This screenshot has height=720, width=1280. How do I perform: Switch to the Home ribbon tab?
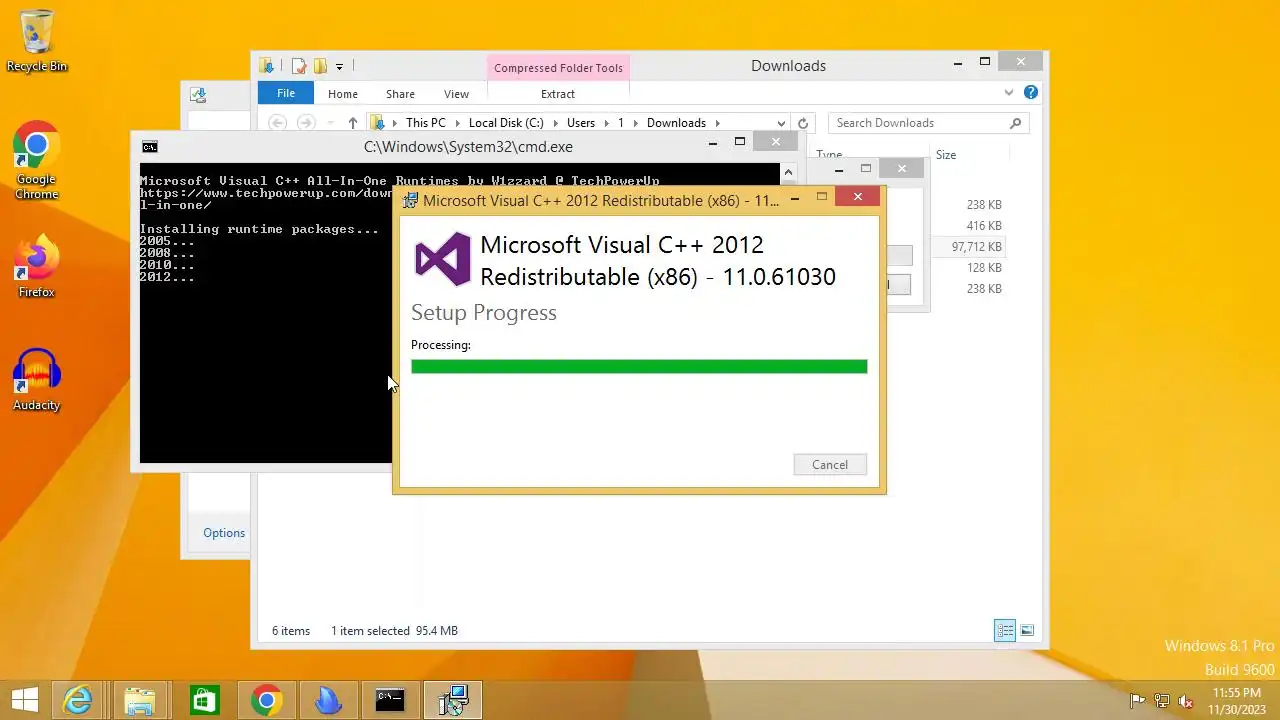point(343,94)
